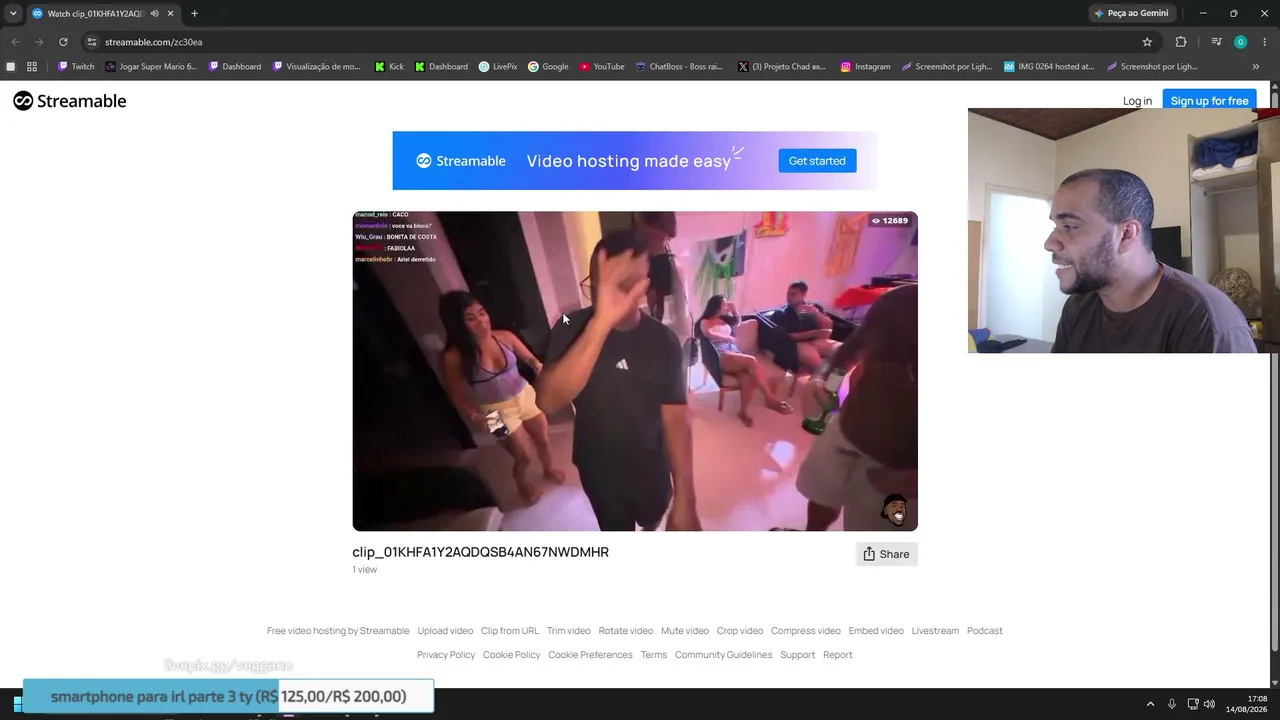The image size is (1280, 720).
Task: Click the Share button below the video
Action: 886,554
